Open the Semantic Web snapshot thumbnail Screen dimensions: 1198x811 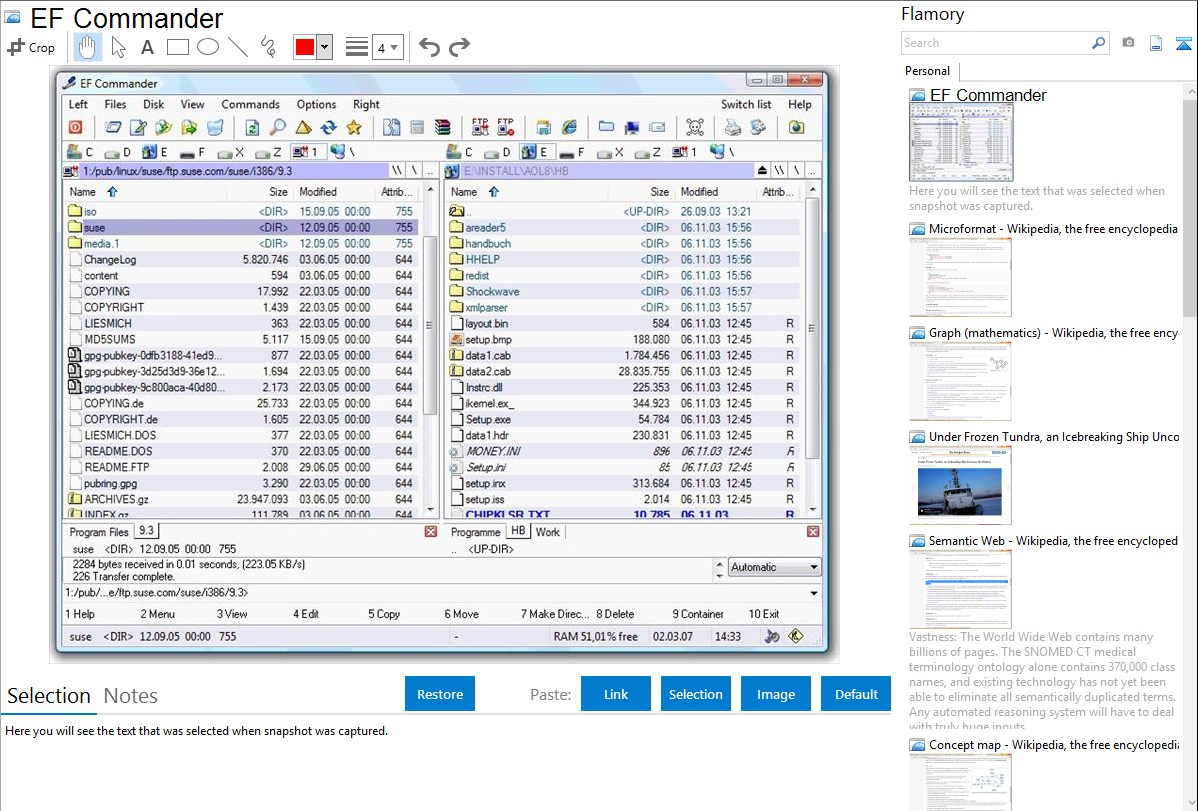coord(960,589)
